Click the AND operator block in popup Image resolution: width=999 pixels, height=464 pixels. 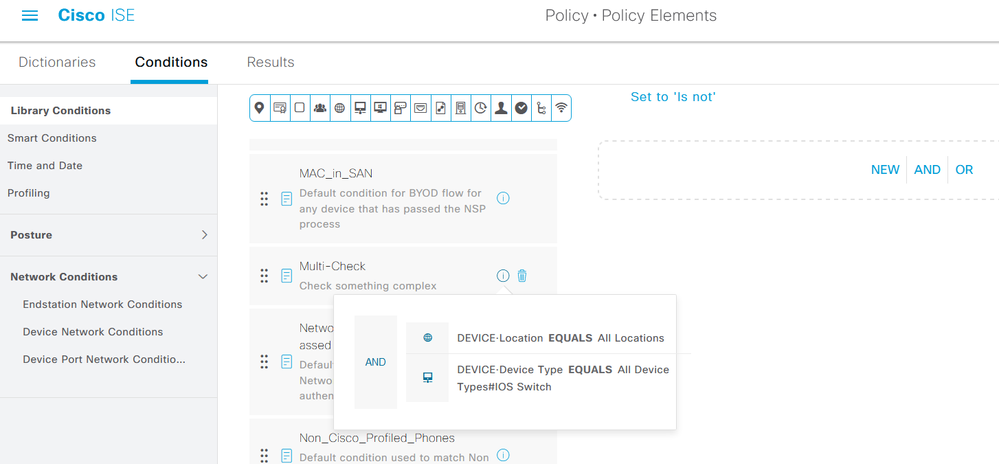coord(375,362)
